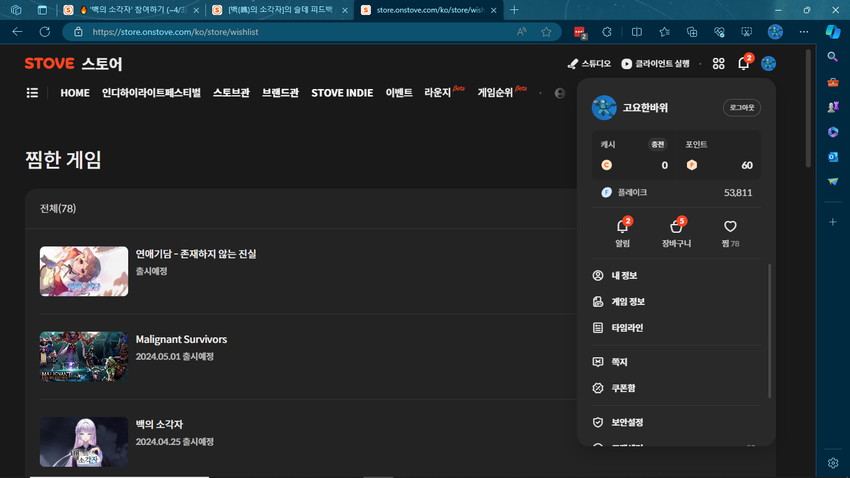850x478 pixels.
Task: Open the STOVE store hamburger menu
Action: (32, 93)
